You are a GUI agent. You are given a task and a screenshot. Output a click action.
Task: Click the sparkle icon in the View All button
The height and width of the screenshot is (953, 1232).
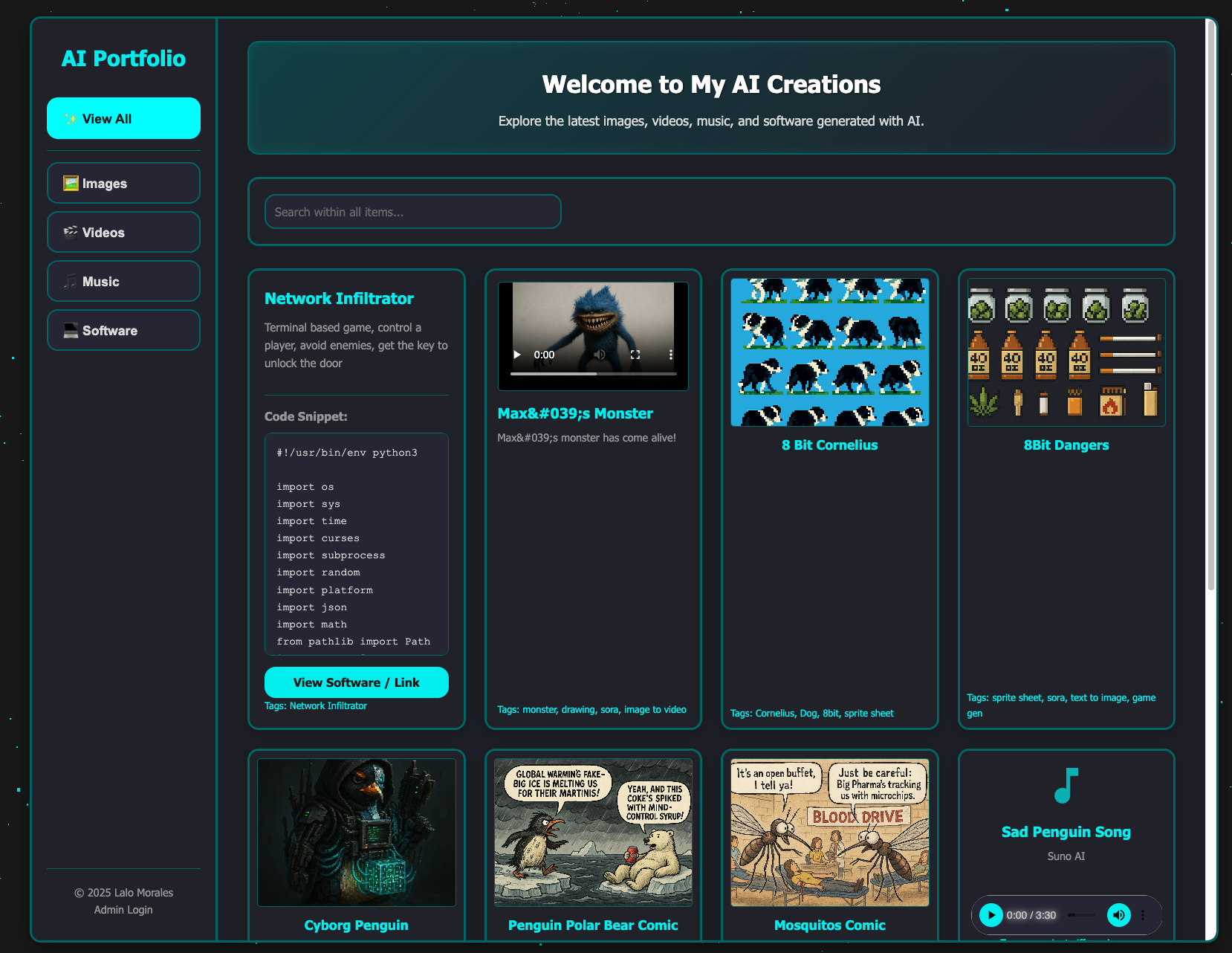(x=71, y=119)
